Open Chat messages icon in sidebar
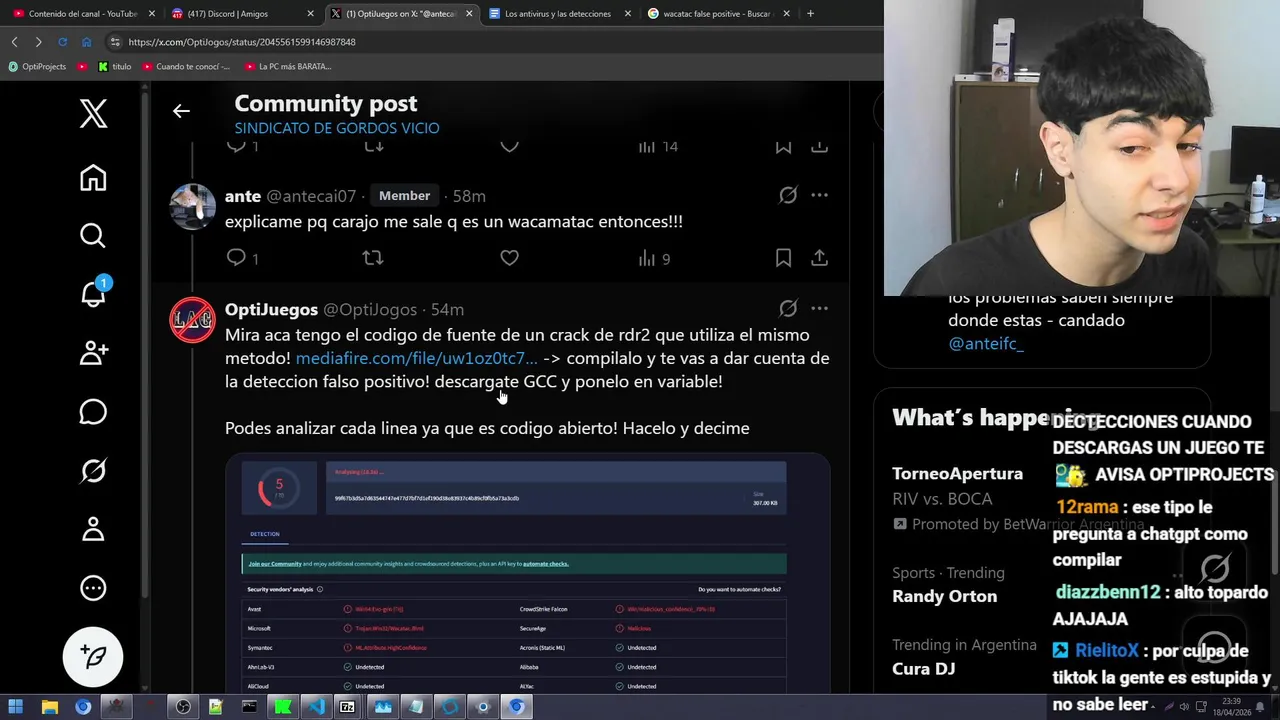The width and height of the screenshot is (1280, 720). pos(93,412)
